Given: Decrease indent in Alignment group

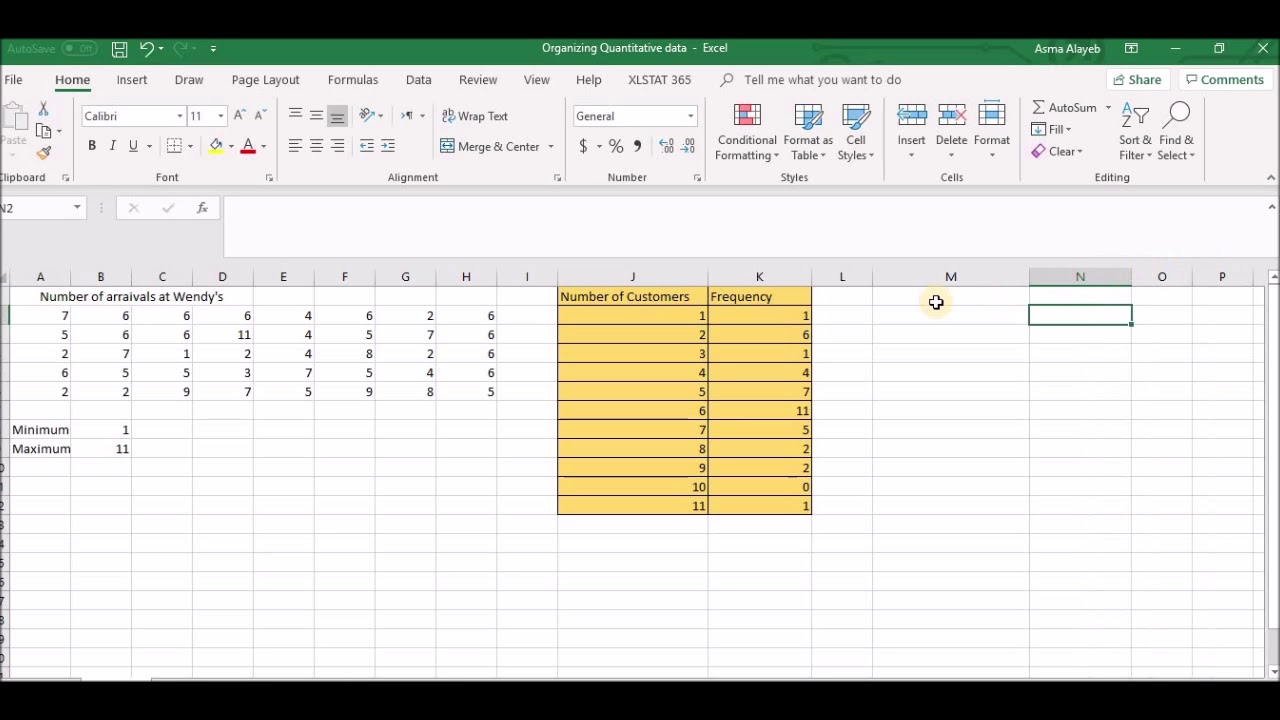Looking at the screenshot, I should (367, 146).
